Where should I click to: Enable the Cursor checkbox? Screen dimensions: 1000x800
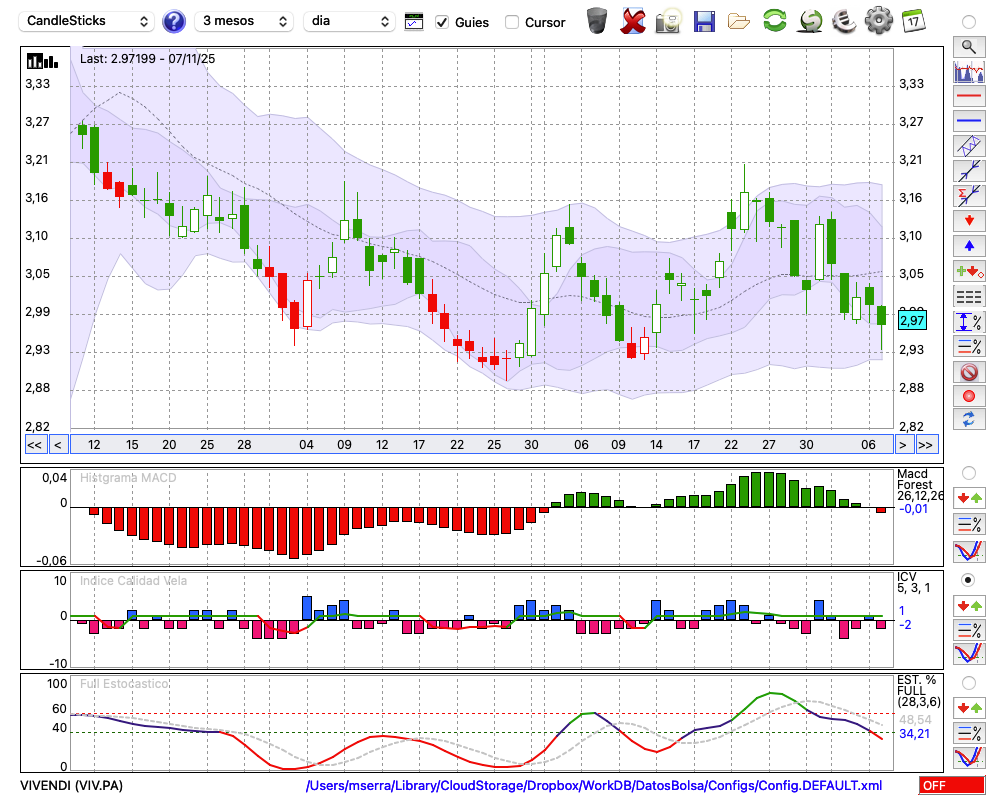pyautogui.click(x=512, y=22)
